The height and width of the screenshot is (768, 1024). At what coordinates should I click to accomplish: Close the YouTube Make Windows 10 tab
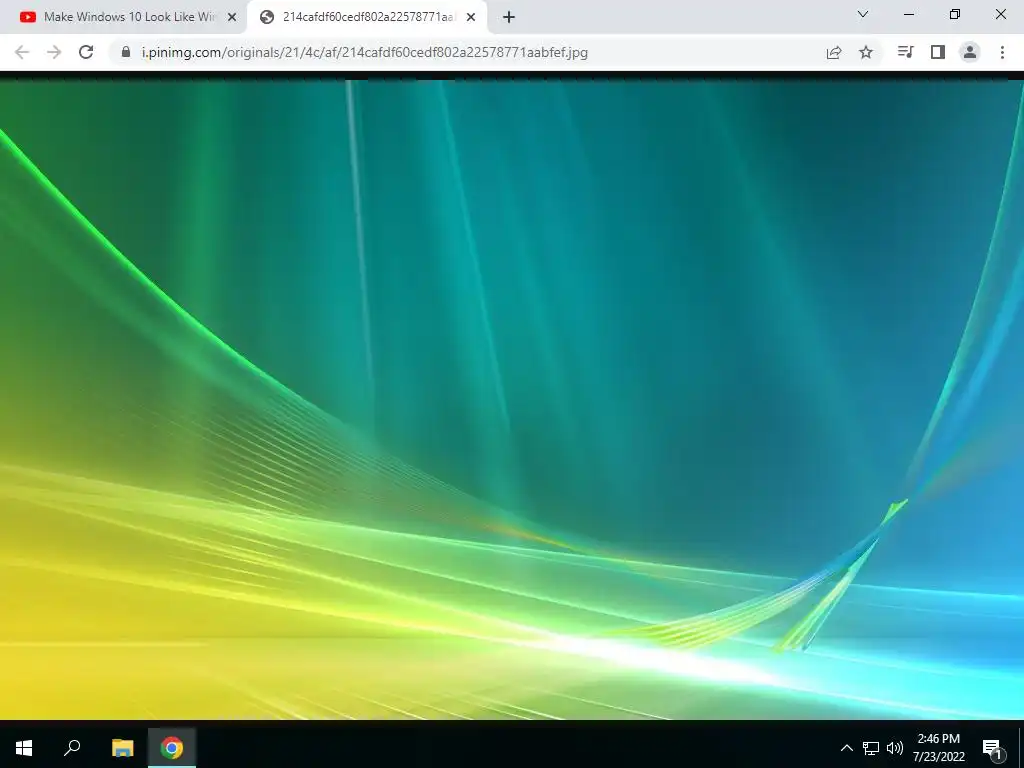tap(232, 18)
